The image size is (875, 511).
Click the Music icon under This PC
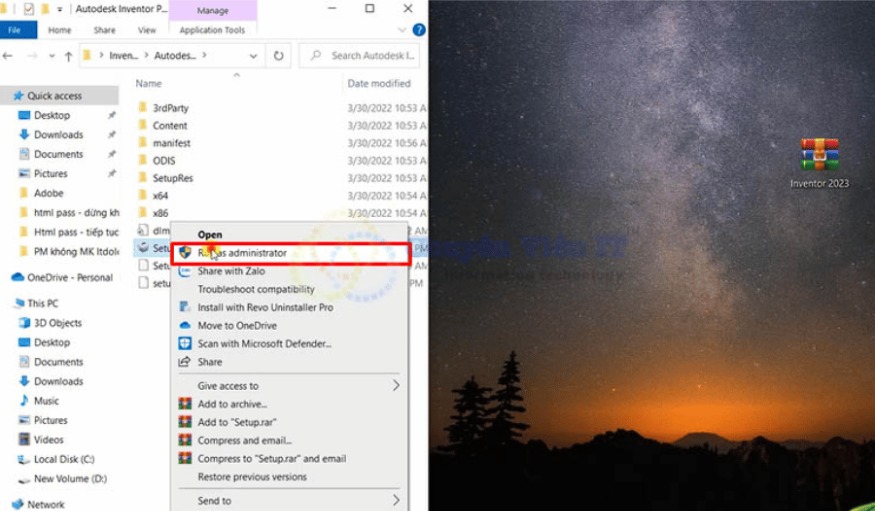tap(24, 401)
